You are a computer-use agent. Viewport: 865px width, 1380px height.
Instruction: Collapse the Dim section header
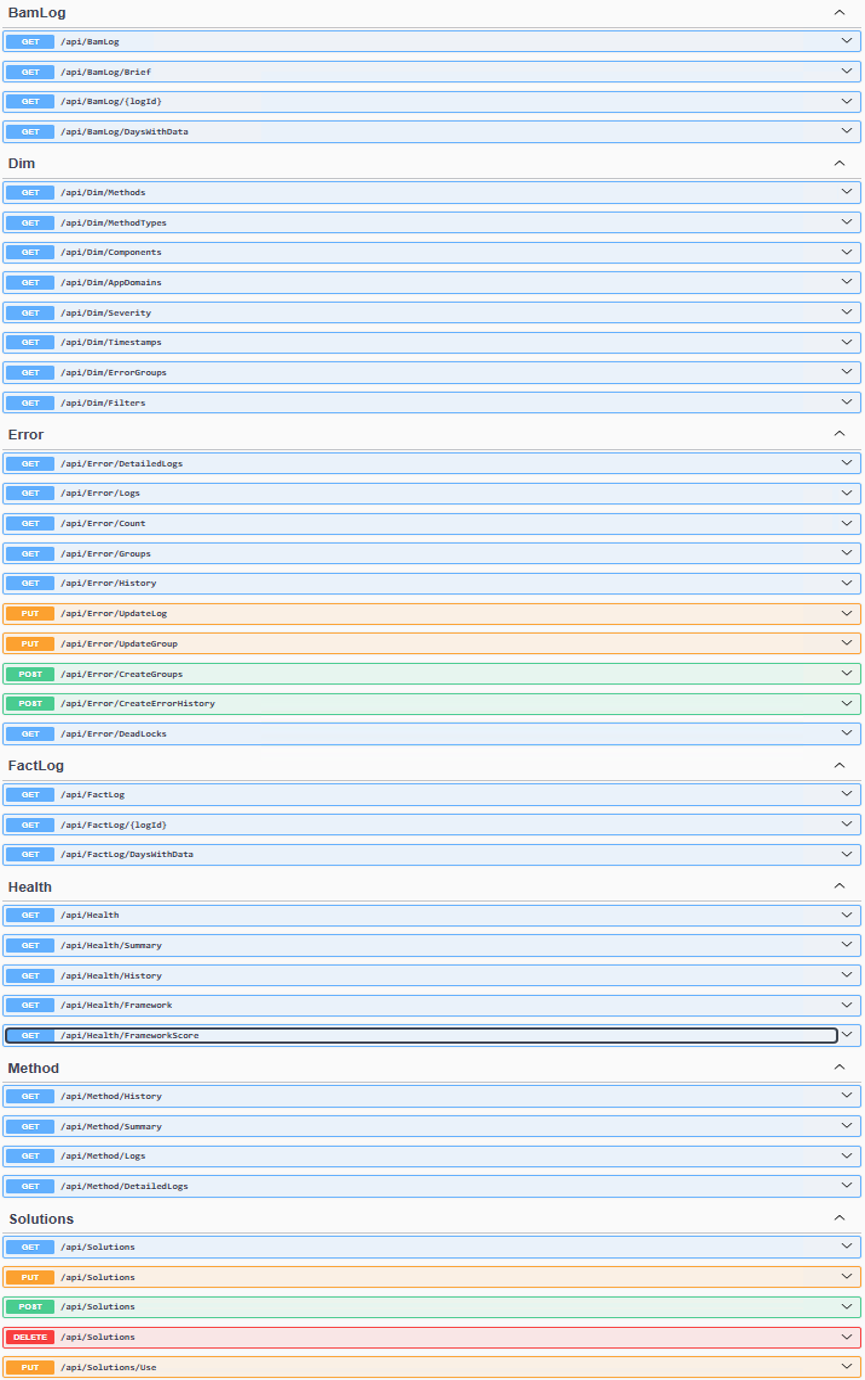click(432, 162)
